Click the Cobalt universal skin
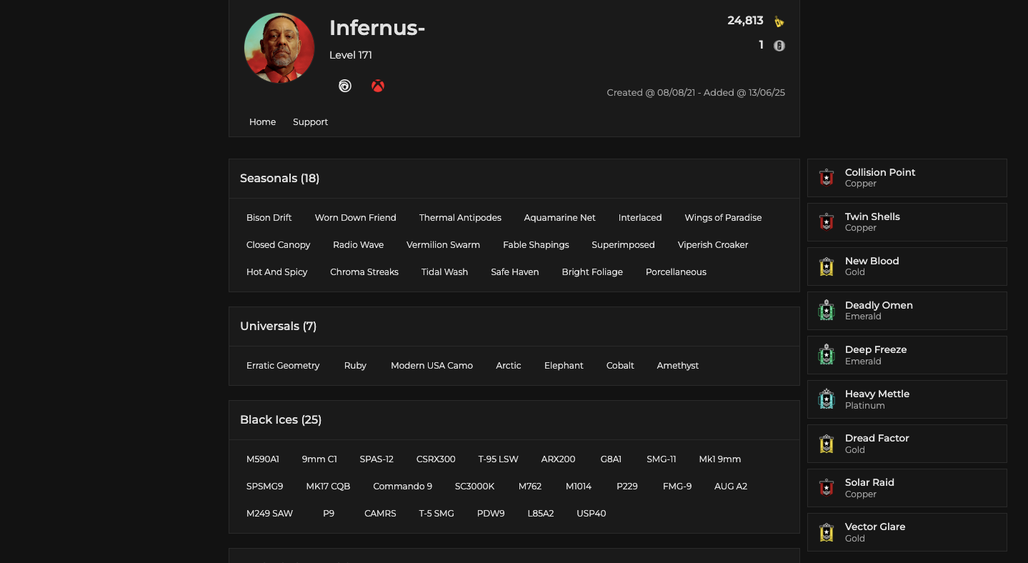 [x=620, y=366]
